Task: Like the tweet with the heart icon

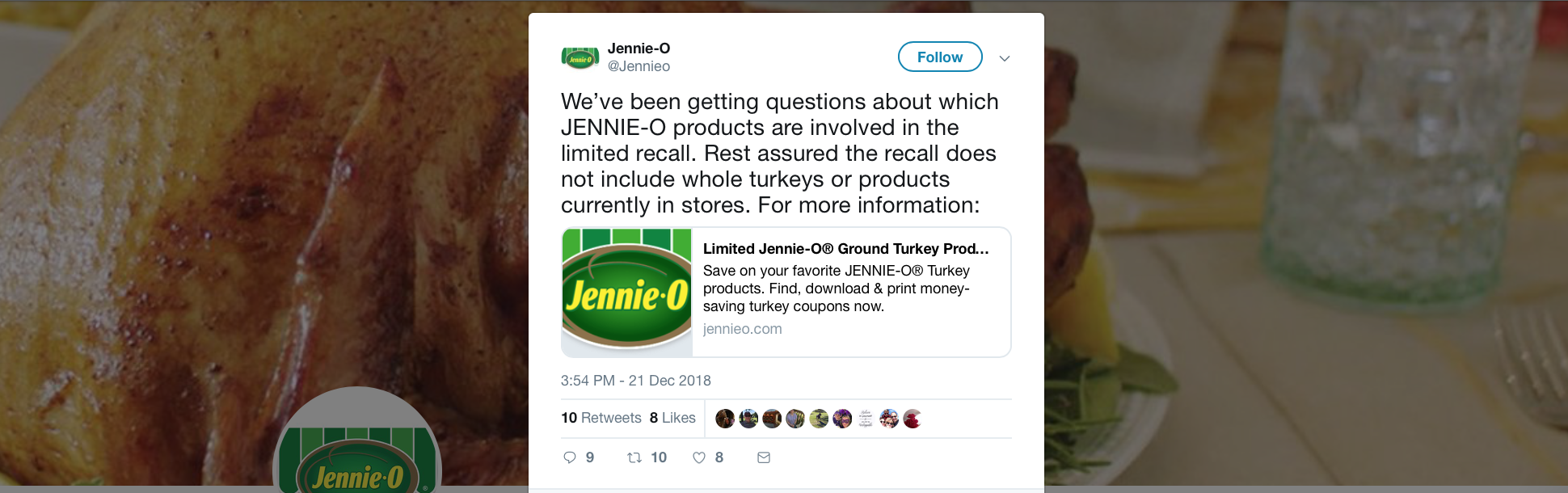Action: pyautogui.click(x=699, y=457)
